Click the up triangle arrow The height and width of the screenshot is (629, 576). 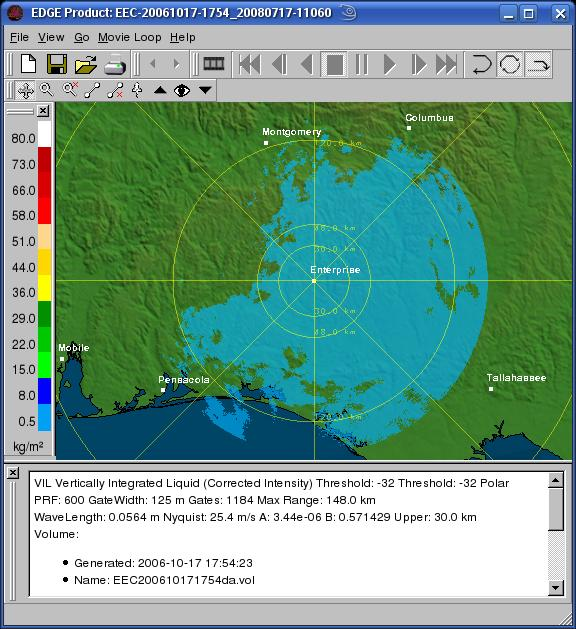160,90
